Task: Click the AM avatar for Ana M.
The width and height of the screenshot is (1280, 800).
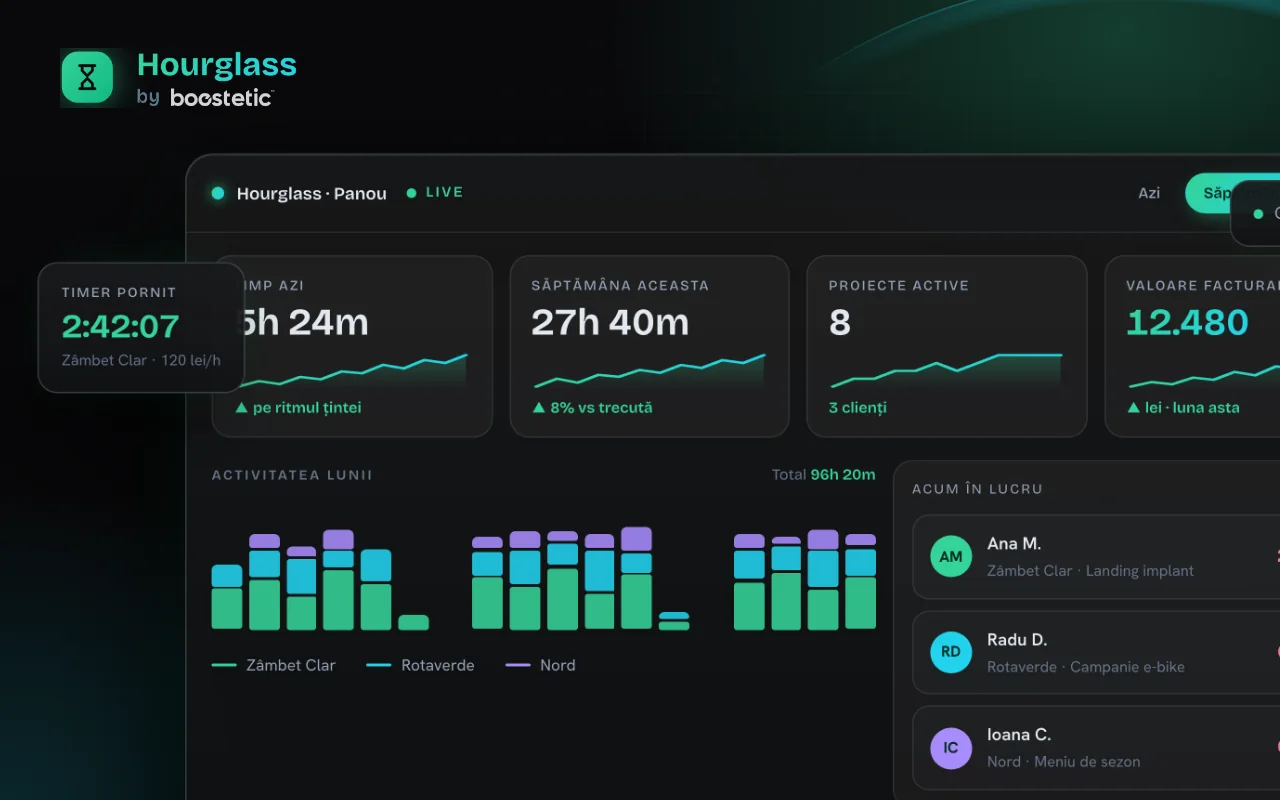Action: click(951, 557)
